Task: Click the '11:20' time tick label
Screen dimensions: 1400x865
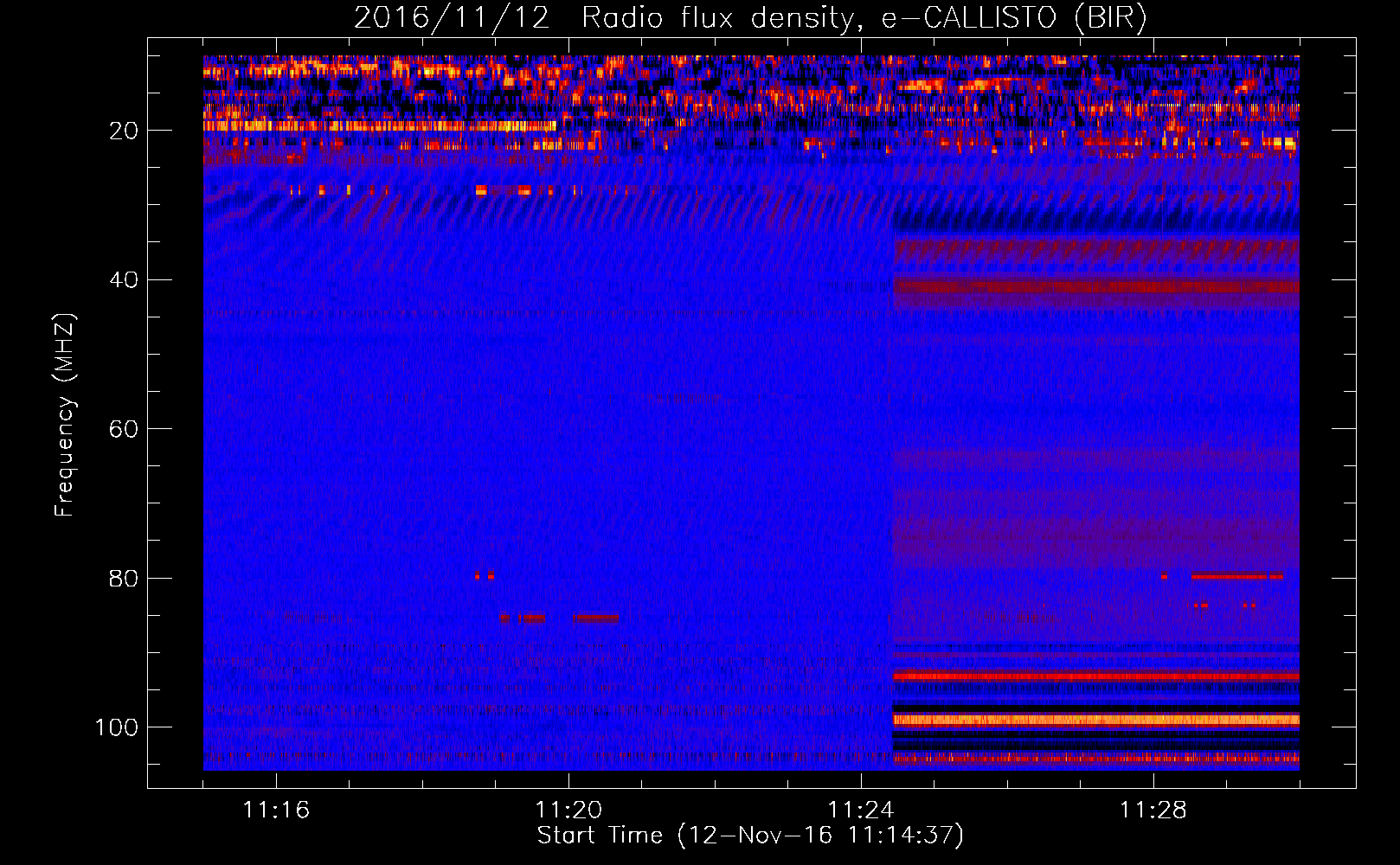Action: [x=568, y=811]
